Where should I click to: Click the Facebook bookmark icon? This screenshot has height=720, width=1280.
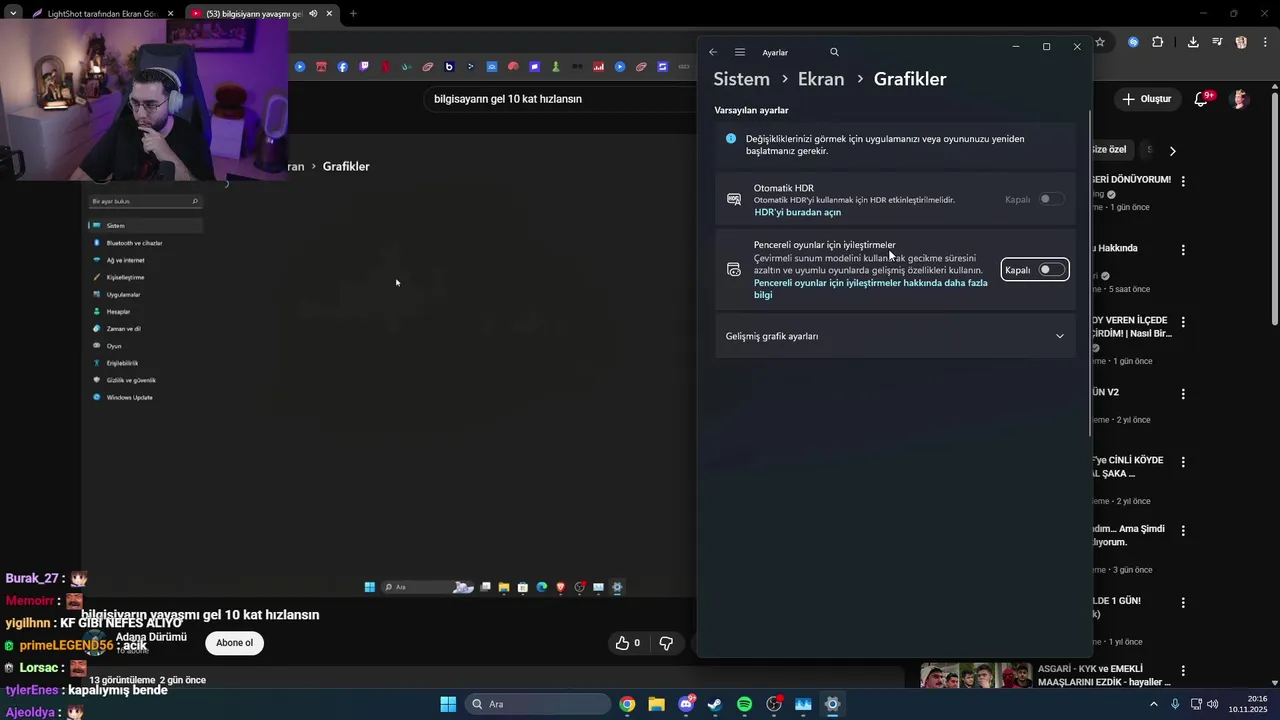coord(343,67)
